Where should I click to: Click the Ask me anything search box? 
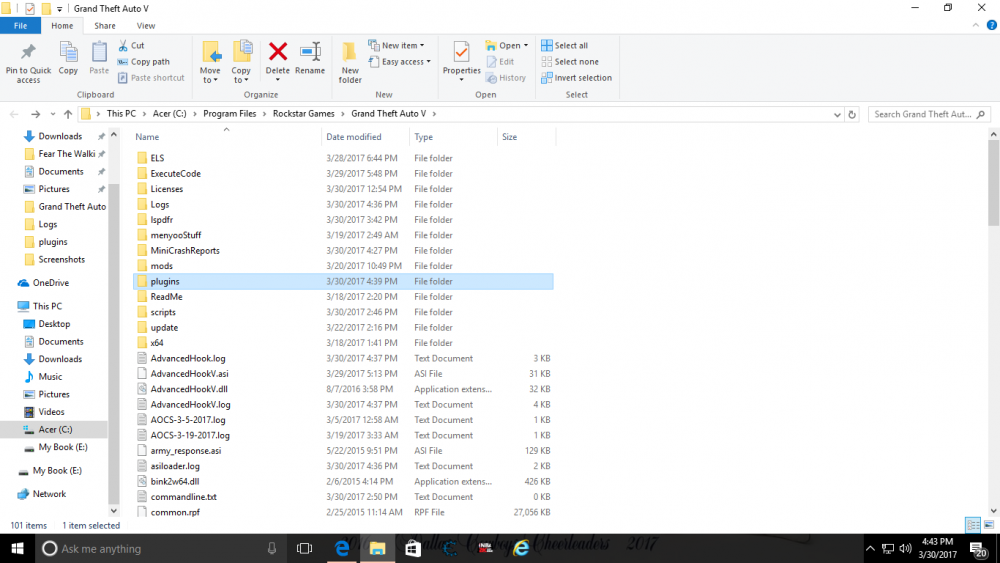pos(159,548)
